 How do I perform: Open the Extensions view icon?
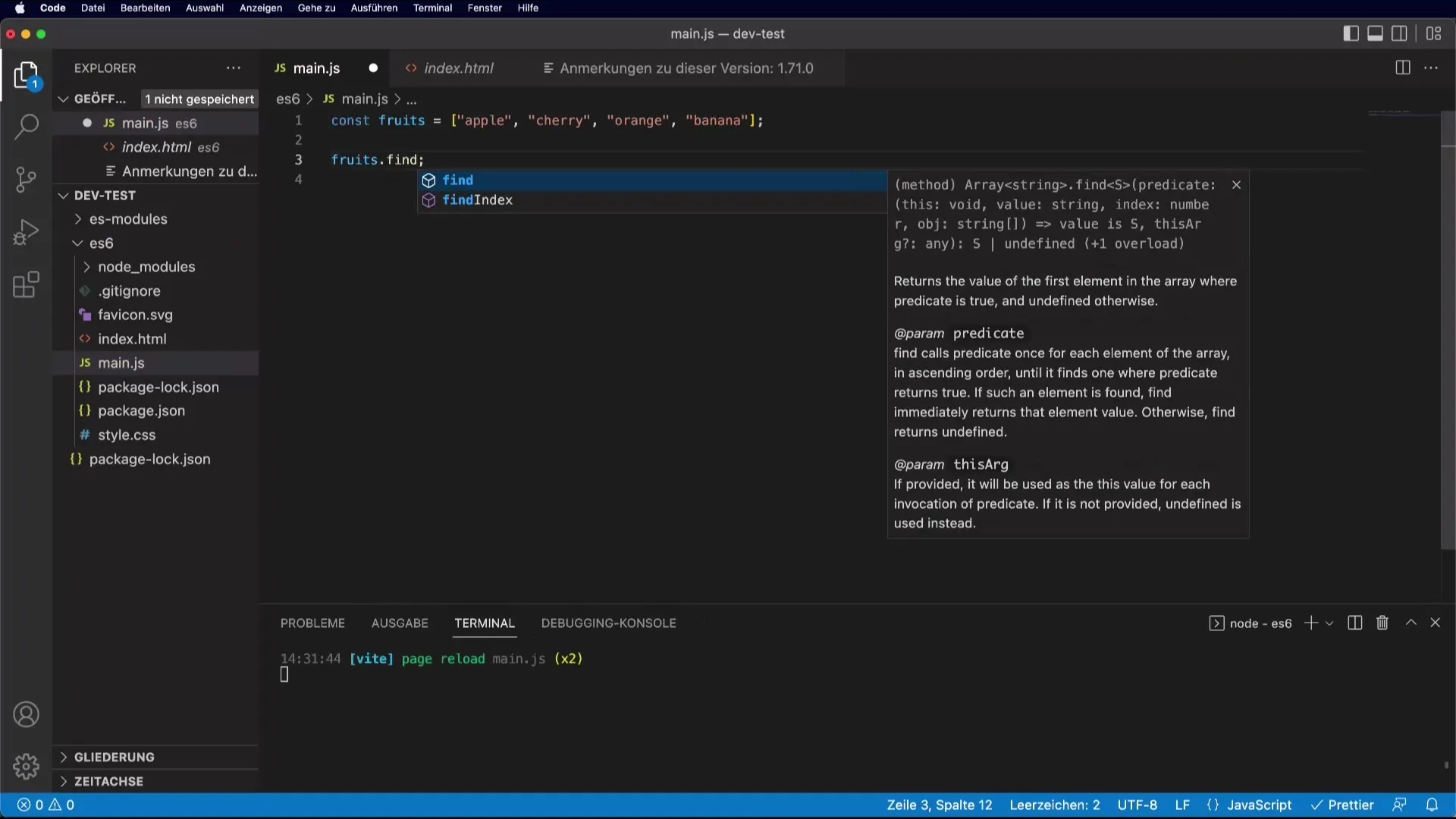(27, 285)
